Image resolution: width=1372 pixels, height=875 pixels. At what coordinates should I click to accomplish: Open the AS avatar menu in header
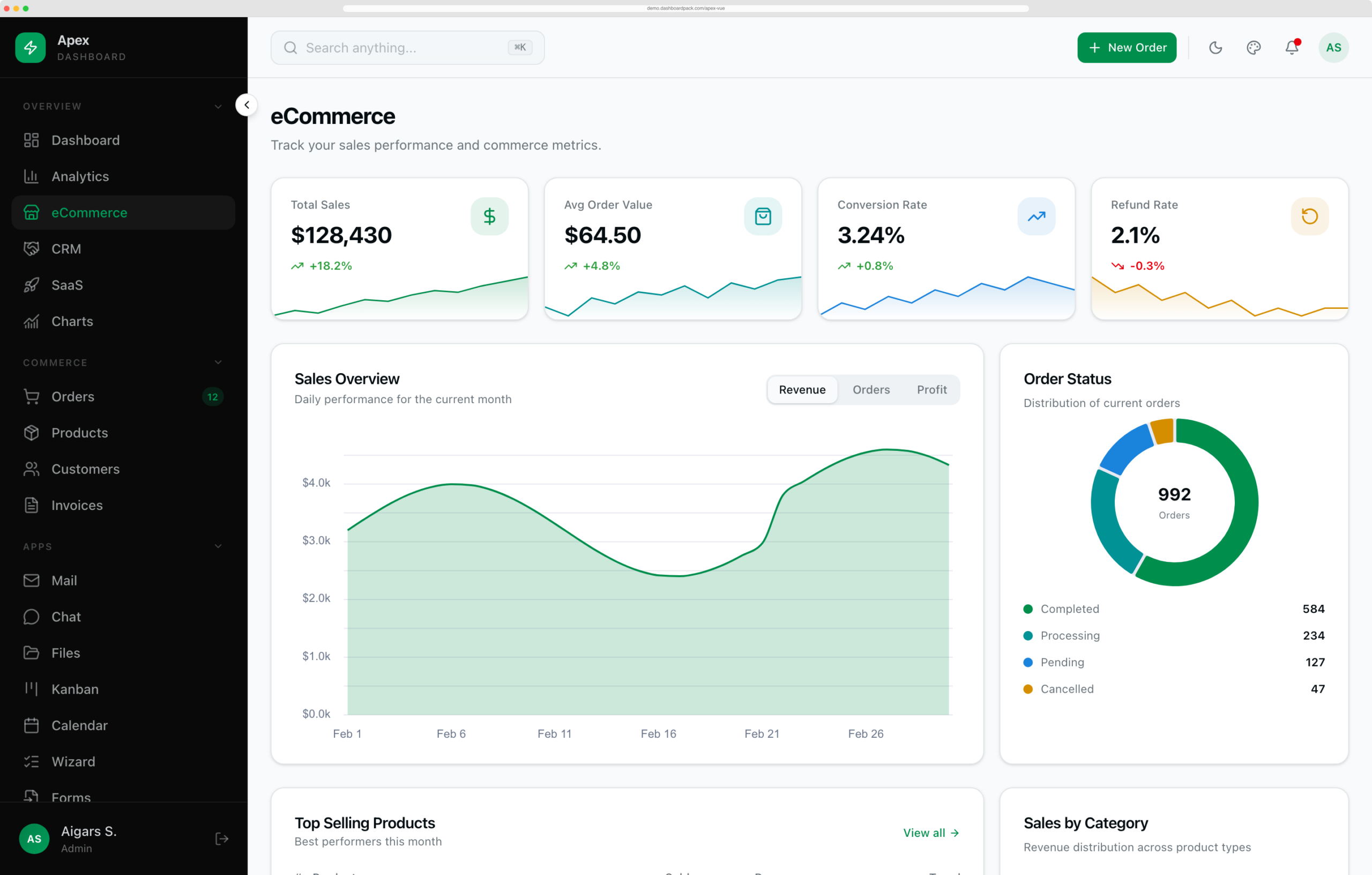1333,47
